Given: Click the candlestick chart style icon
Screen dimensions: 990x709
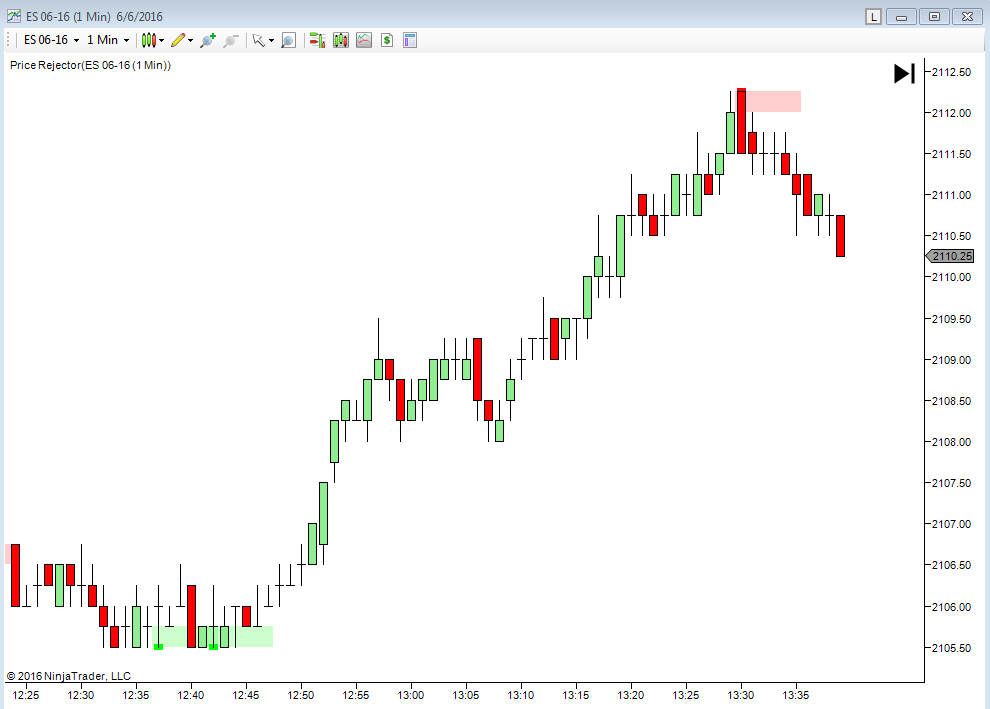Looking at the screenshot, I should point(148,40).
